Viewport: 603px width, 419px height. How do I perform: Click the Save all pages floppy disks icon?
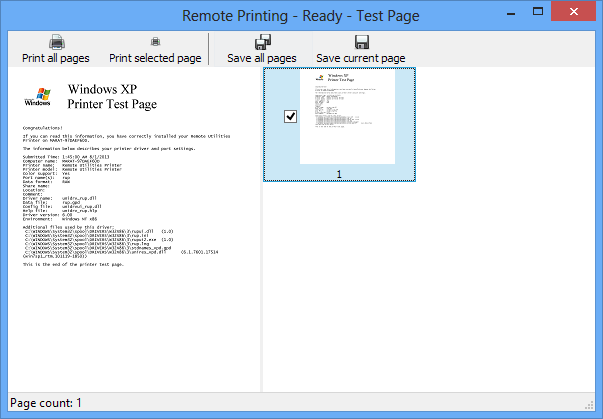(x=262, y=42)
